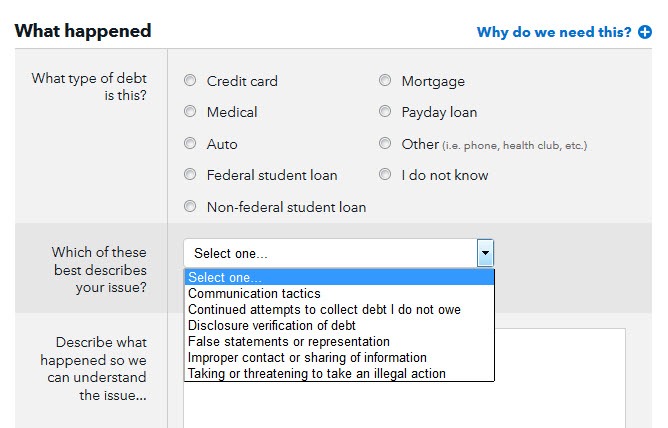Click the 'Select one...' combo box field
This screenshot has height=428, width=668.
point(330,253)
